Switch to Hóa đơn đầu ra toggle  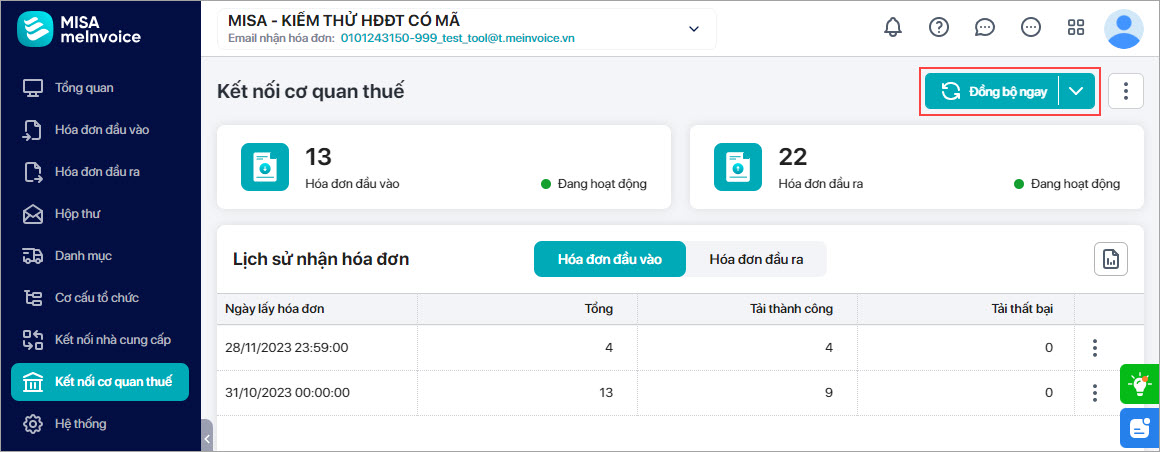[x=756, y=259]
